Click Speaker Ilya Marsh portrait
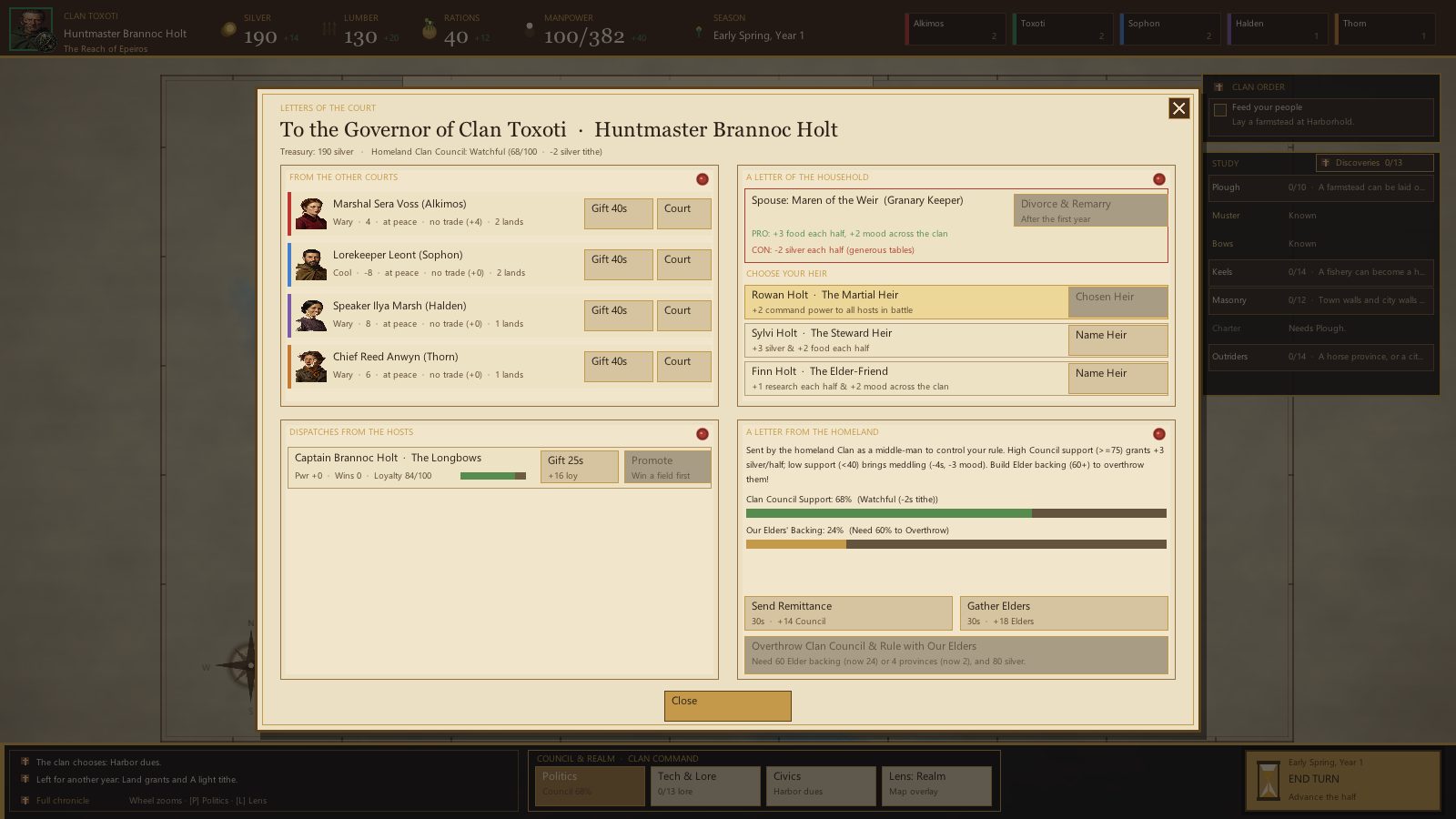The image size is (1456, 819). tap(311, 316)
